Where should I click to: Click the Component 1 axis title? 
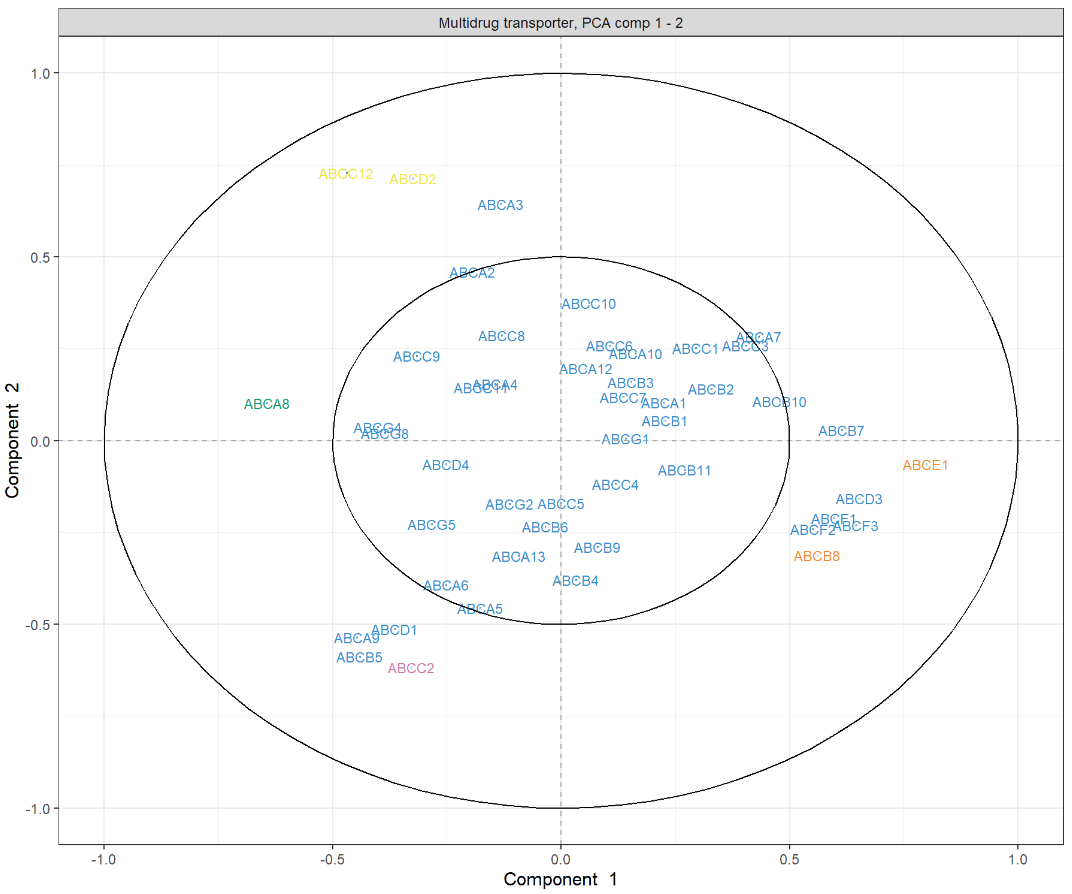click(x=561, y=879)
